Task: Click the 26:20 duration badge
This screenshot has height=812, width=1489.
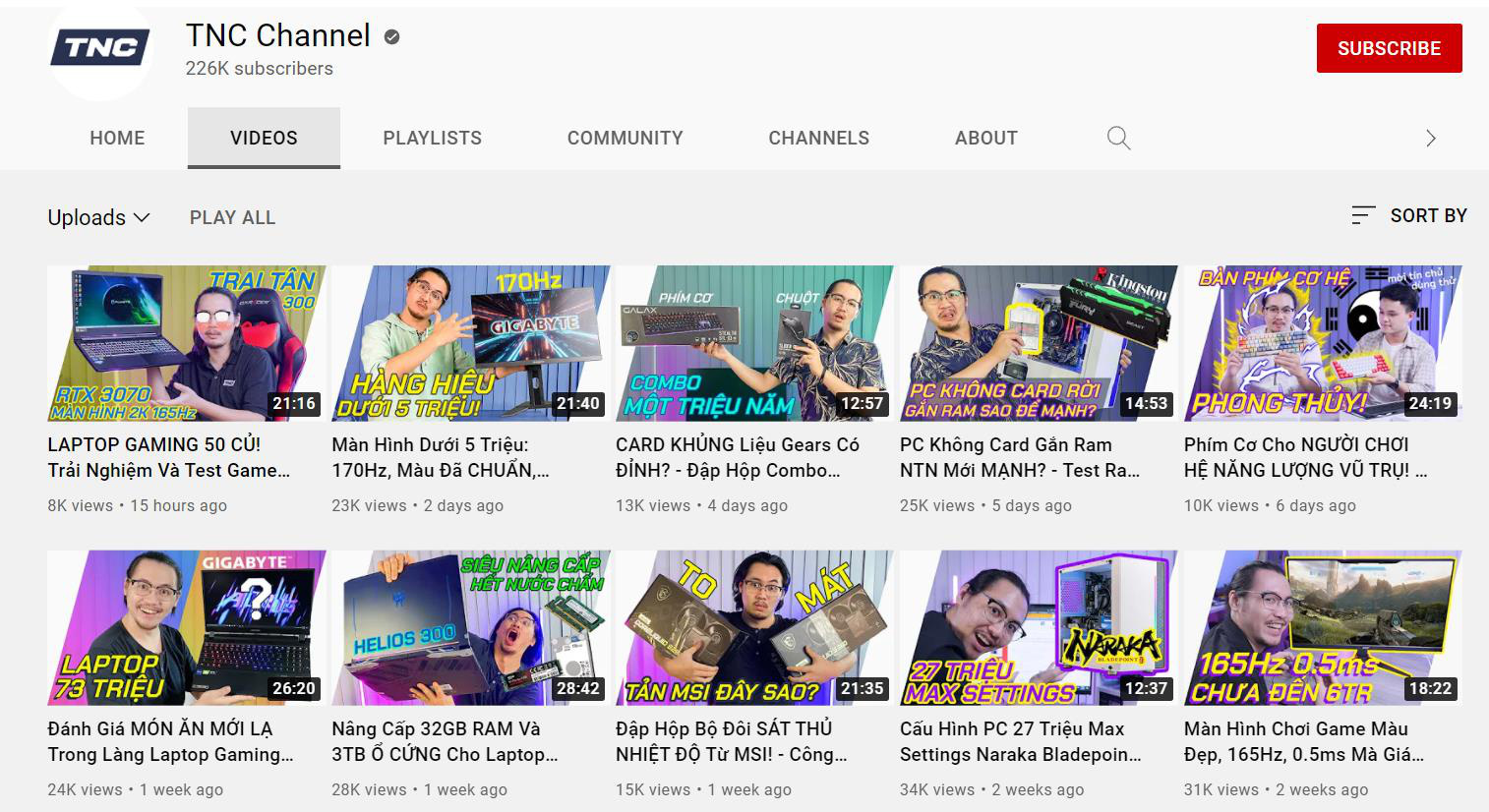Action: pyautogui.click(x=293, y=688)
